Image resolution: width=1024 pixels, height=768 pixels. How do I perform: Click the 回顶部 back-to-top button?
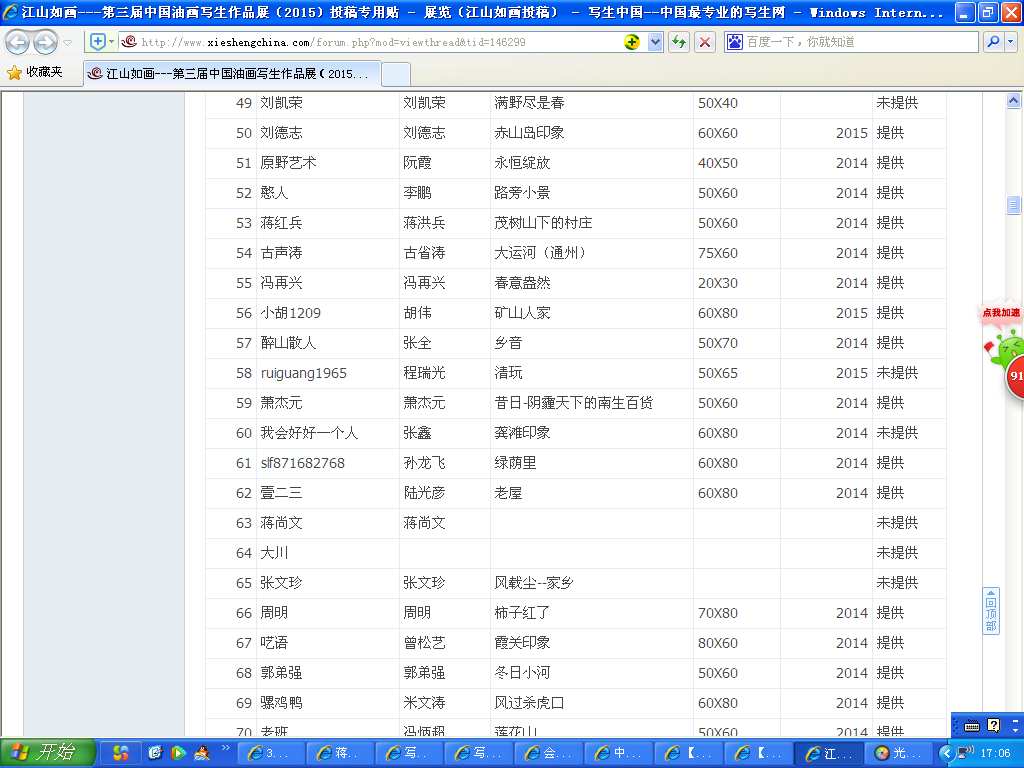(991, 610)
